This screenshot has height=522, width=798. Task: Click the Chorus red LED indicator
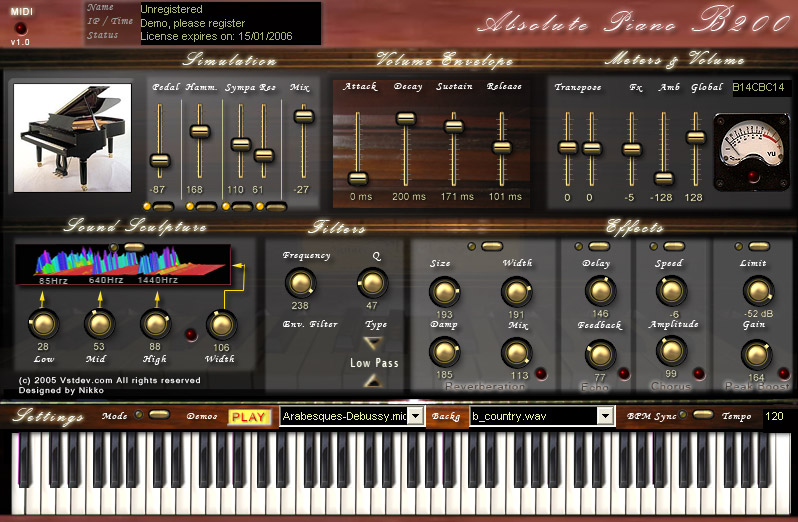pos(699,374)
